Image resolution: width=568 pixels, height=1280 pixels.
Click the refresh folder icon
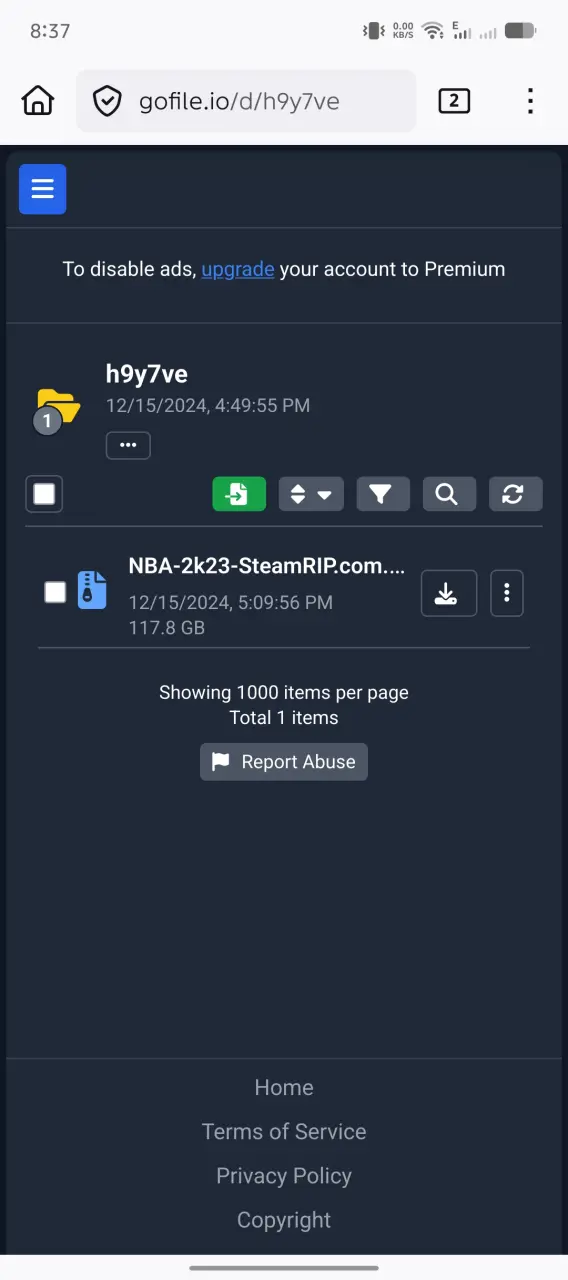[515, 494]
